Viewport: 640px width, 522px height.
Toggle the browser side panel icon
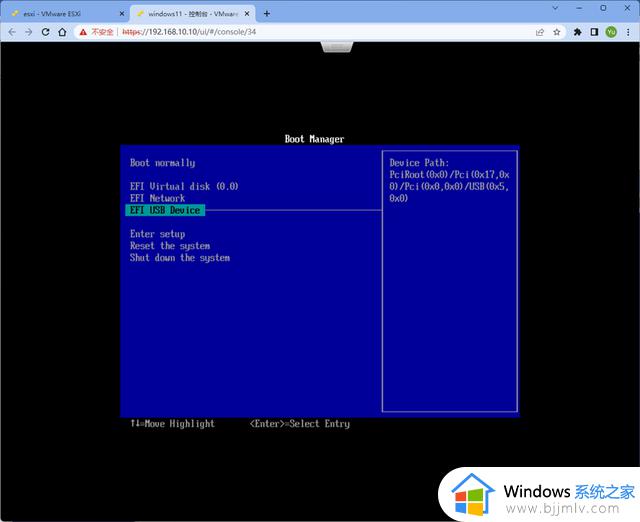point(594,32)
